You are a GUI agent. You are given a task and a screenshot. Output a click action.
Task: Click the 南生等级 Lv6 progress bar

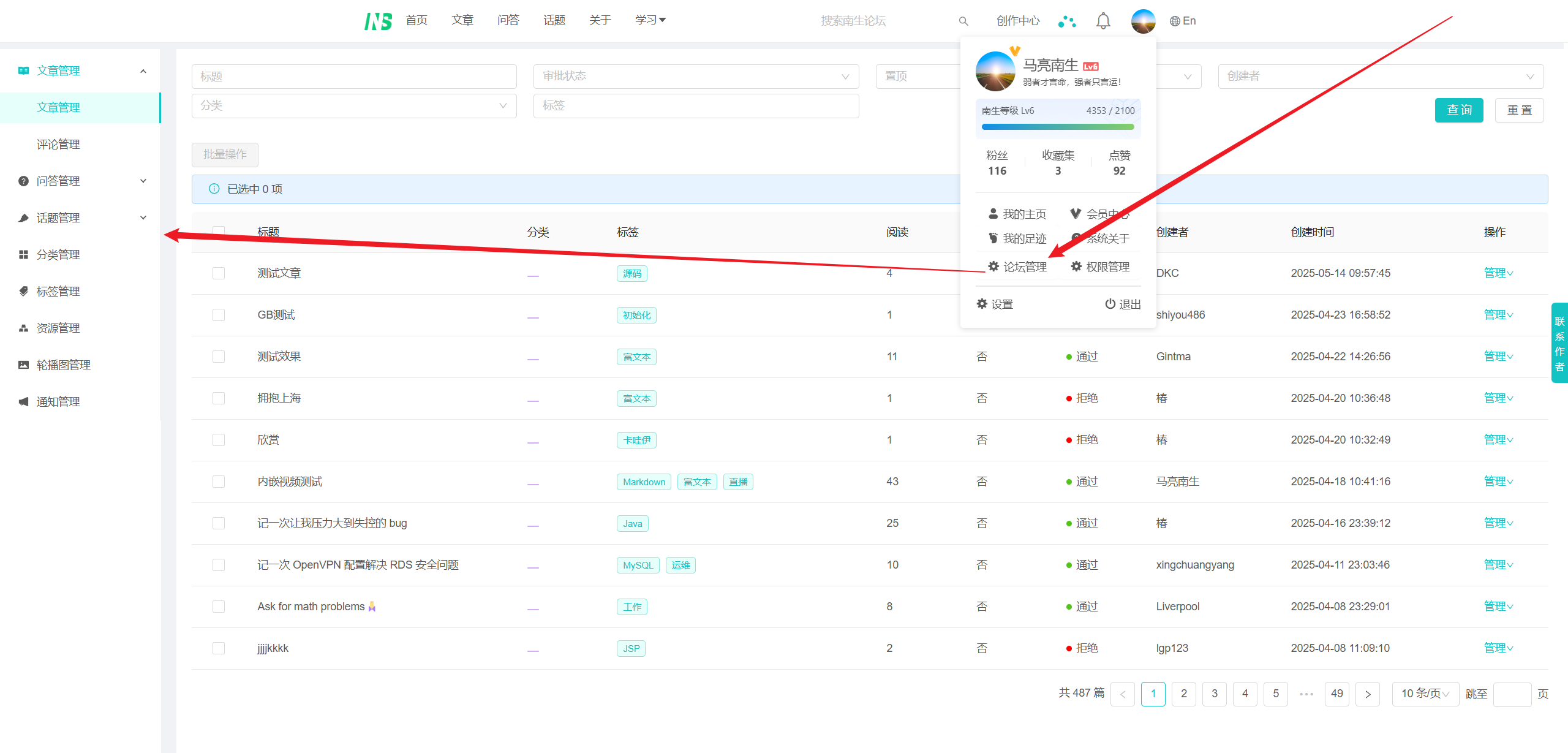point(1058,127)
